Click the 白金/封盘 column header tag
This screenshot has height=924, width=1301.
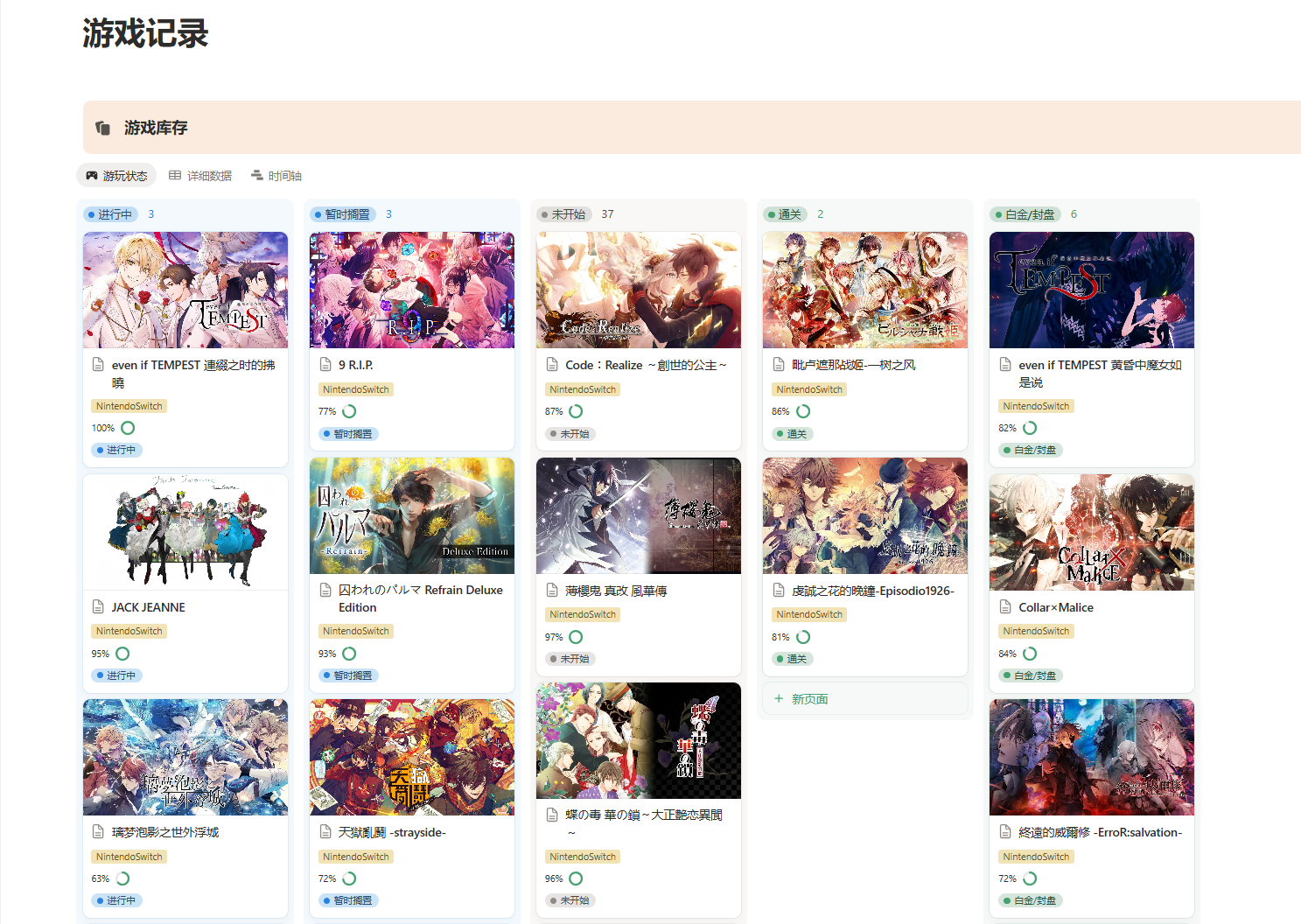point(1025,214)
